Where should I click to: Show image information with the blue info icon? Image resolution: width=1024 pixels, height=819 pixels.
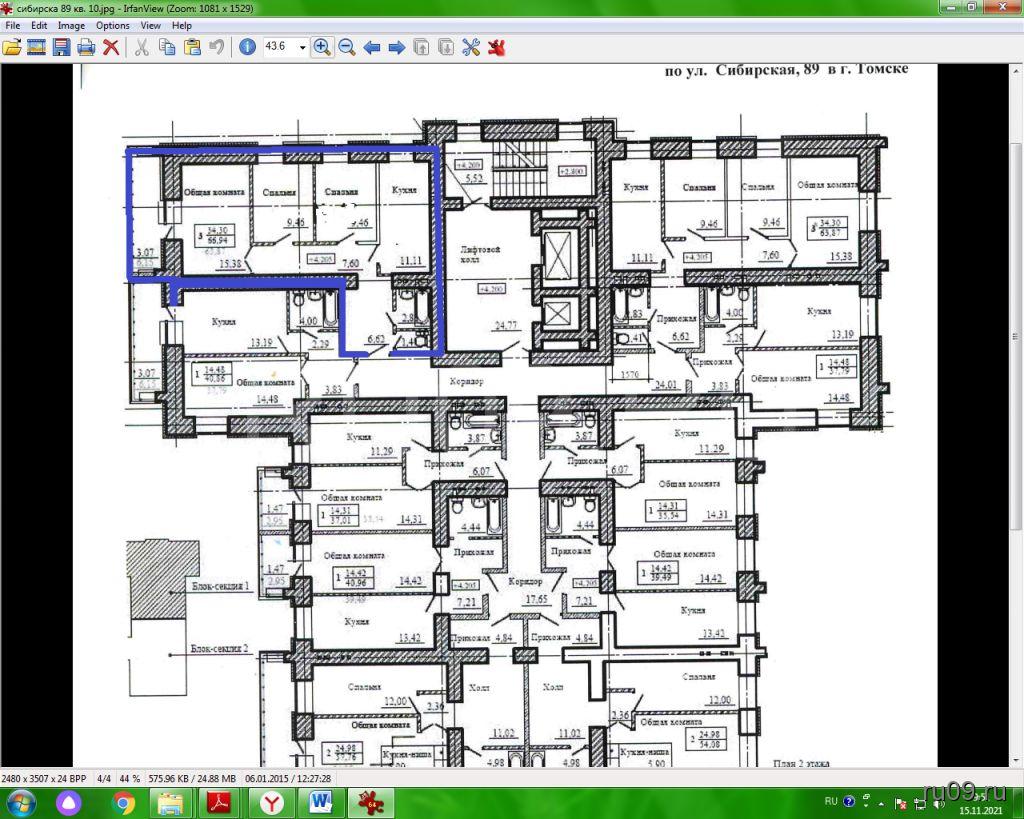247,47
